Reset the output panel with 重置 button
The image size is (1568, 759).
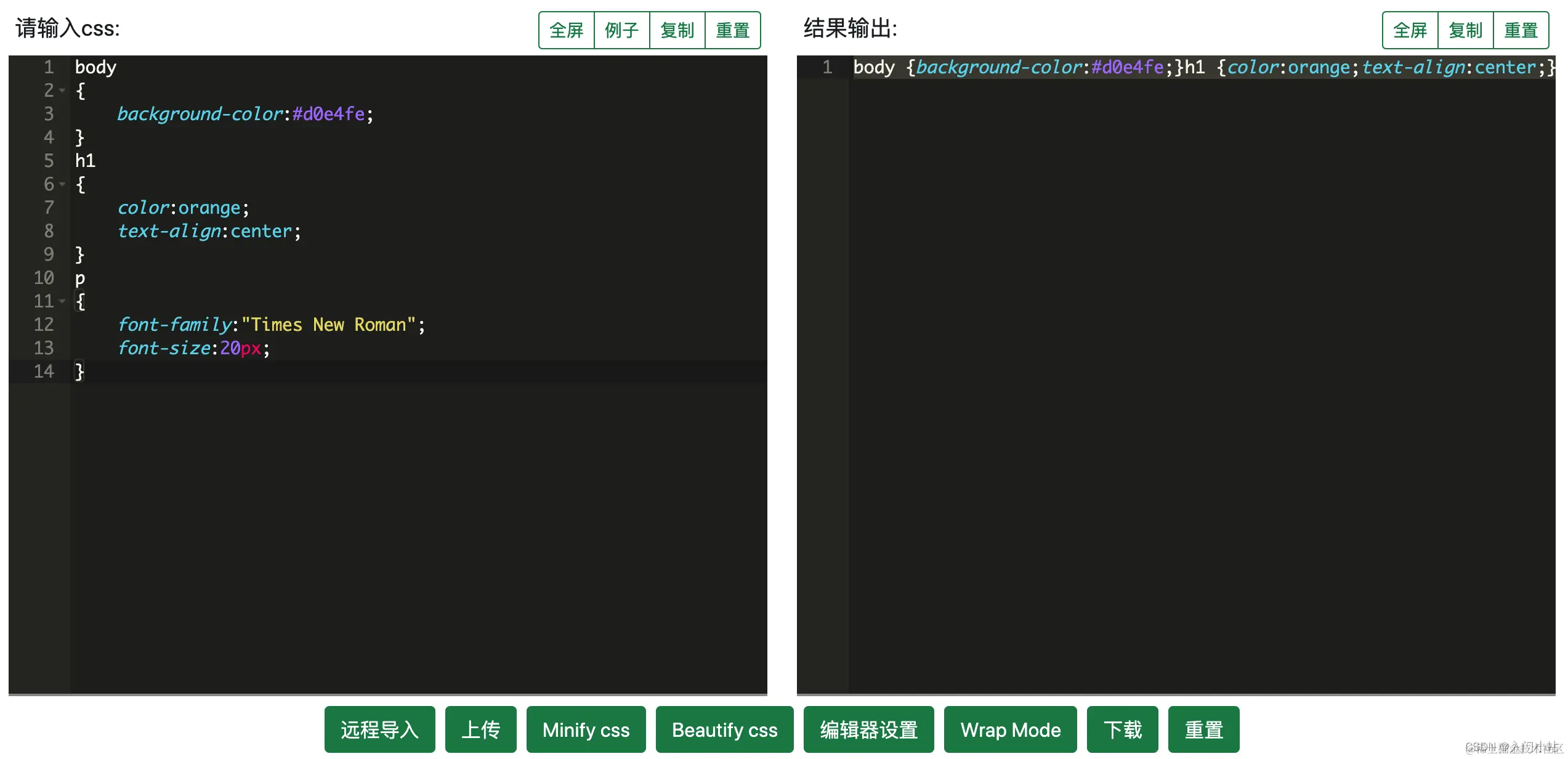(1521, 30)
